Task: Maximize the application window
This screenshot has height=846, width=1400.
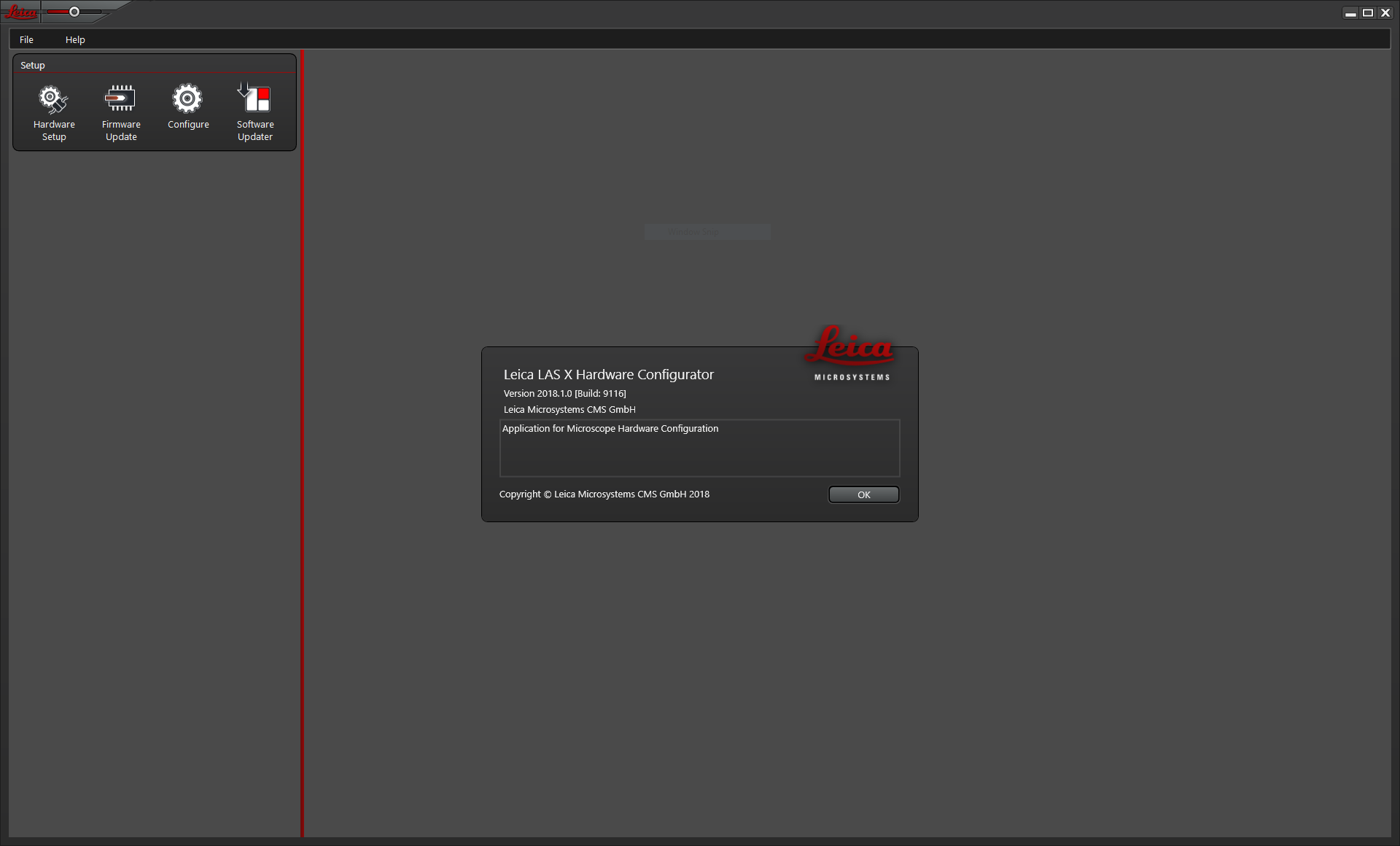Action: tap(1368, 12)
